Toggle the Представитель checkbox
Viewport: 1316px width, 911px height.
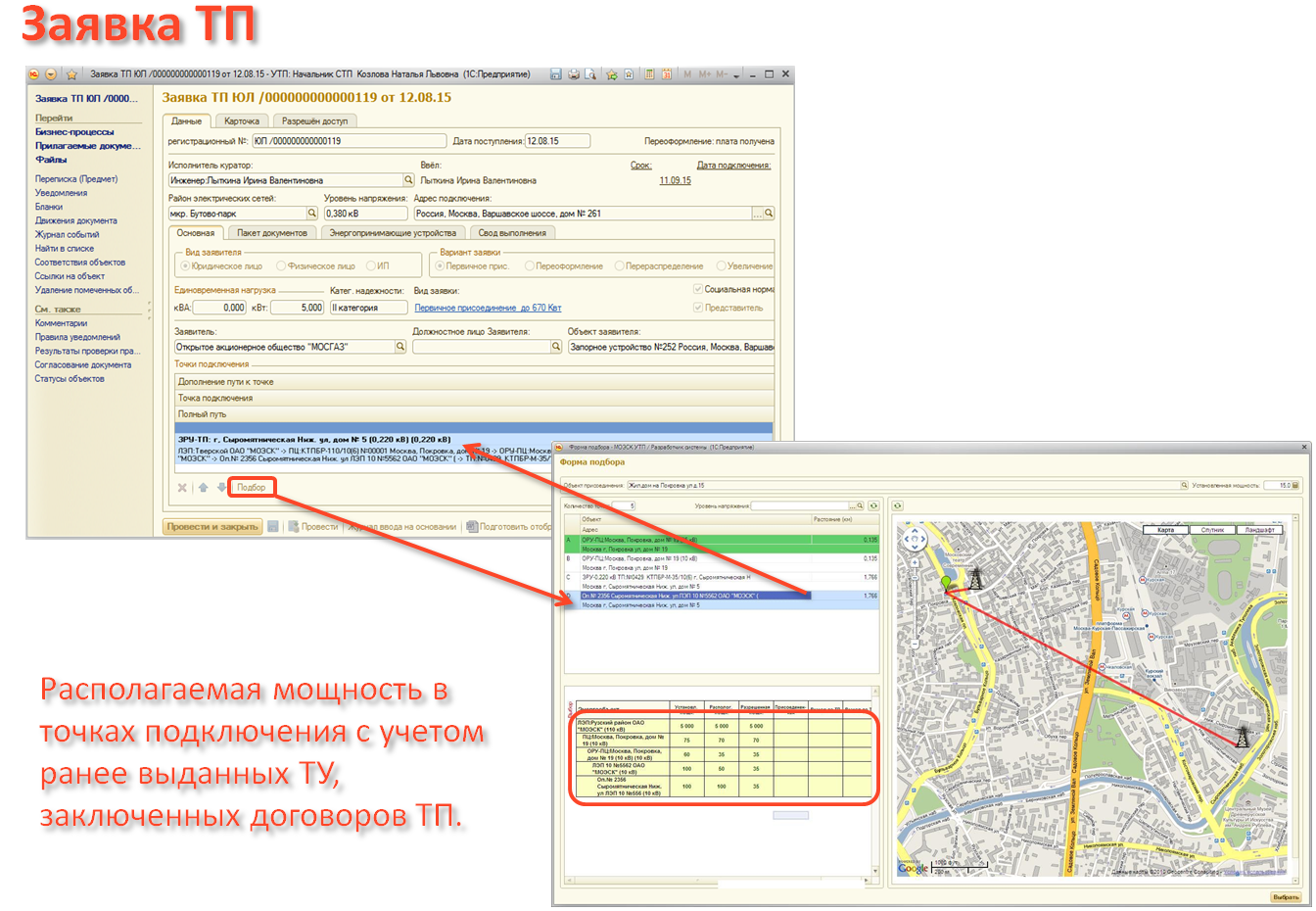698,308
